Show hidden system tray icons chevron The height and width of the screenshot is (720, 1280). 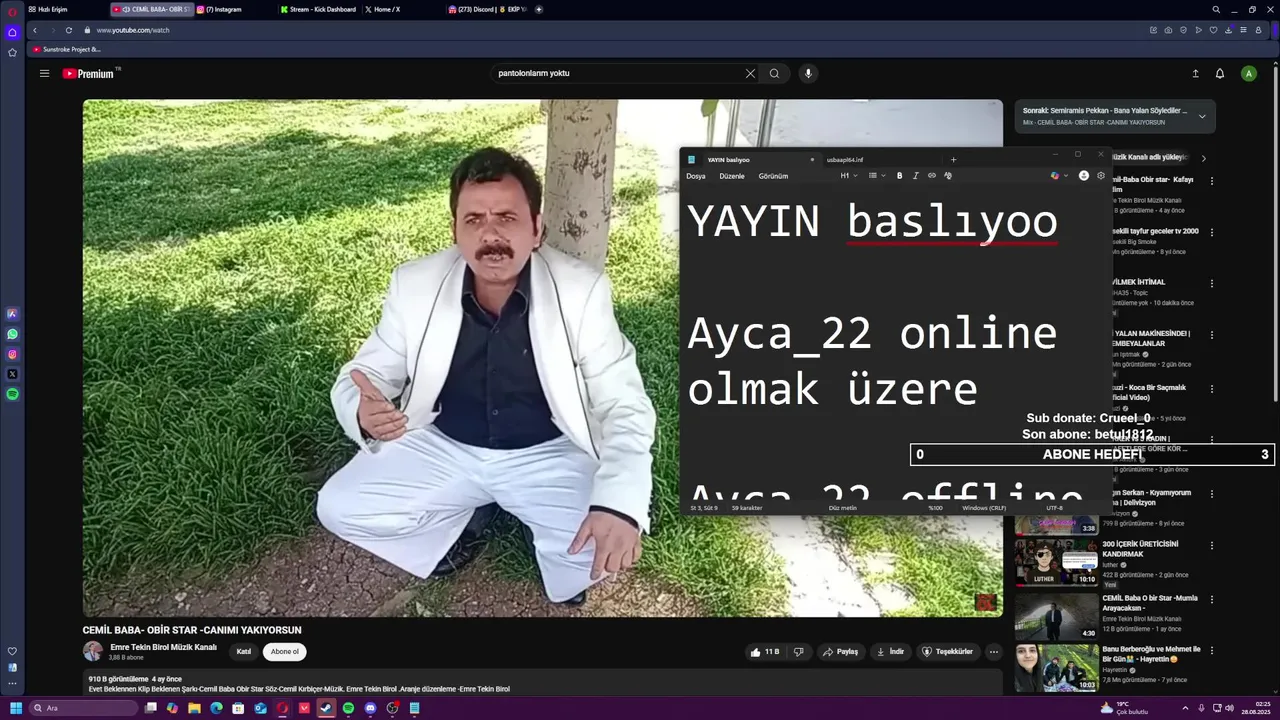coord(1185,708)
